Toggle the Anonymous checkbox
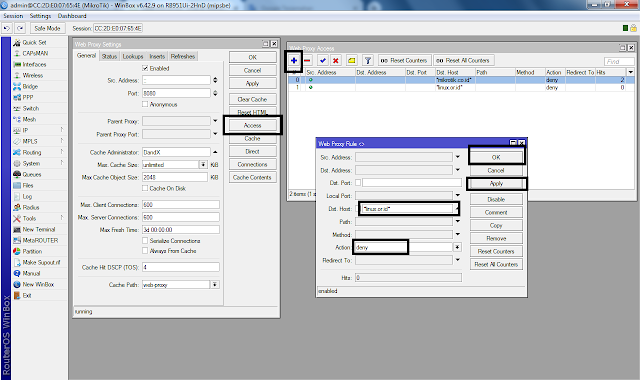The width and height of the screenshot is (640, 380). tap(145, 104)
